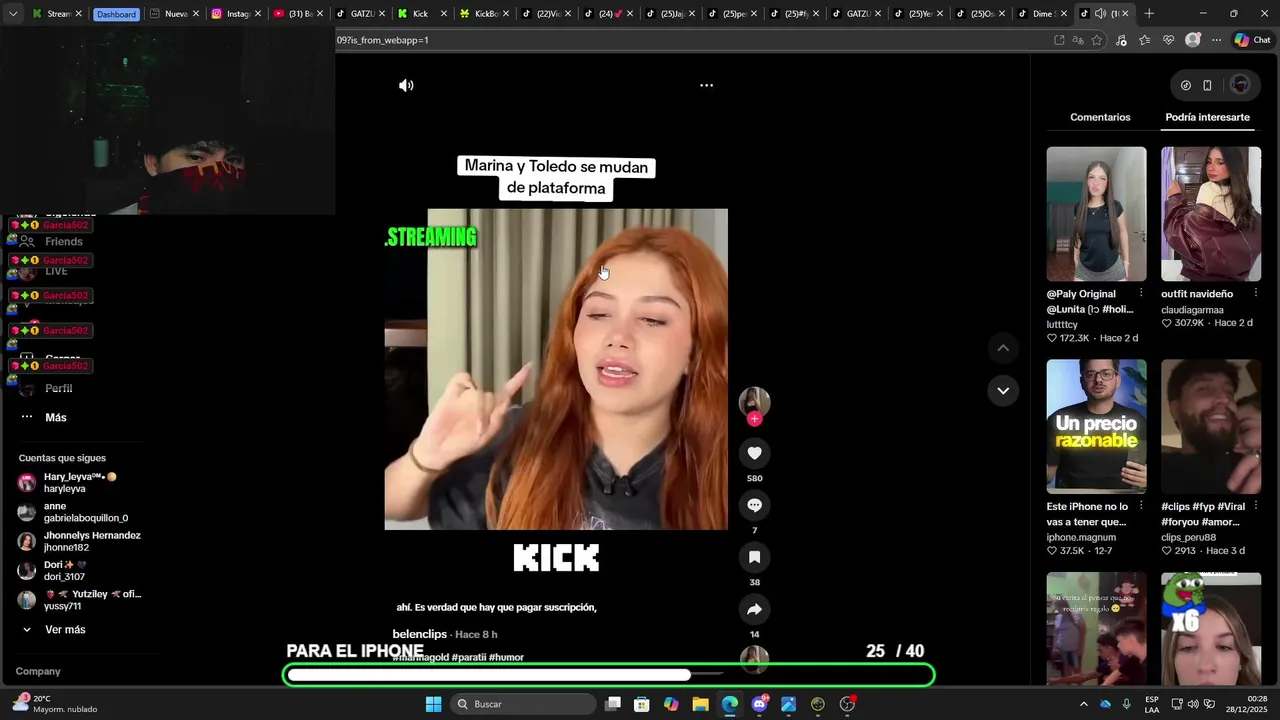
Task: Open more options for @Paly Original video
Action: (1141, 294)
